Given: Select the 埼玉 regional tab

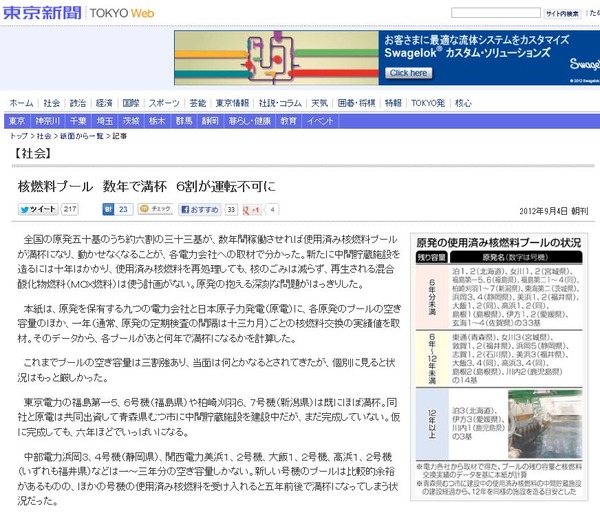Looking at the screenshot, I should coord(104,121).
